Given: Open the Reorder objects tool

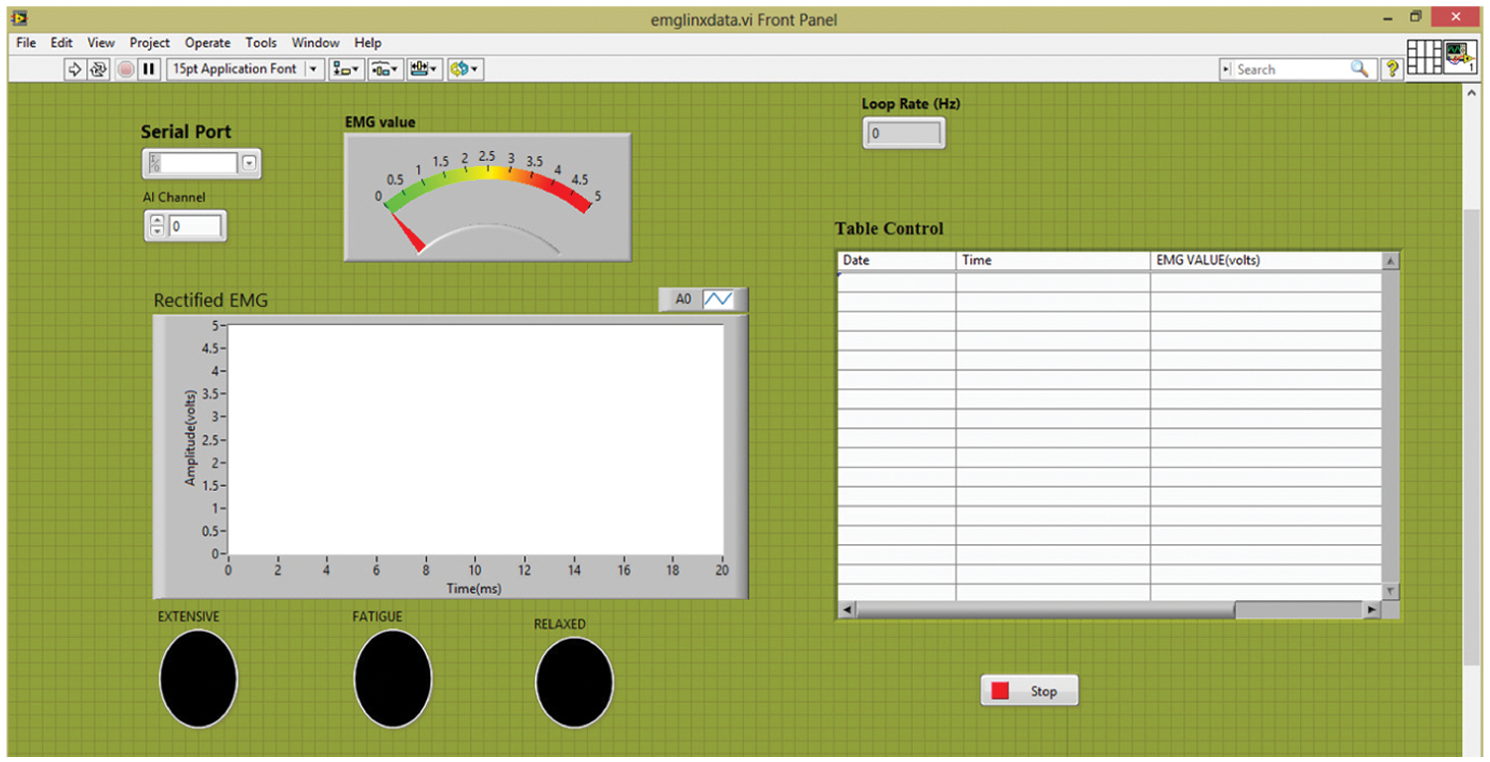Looking at the screenshot, I should (x=464, y=69).
